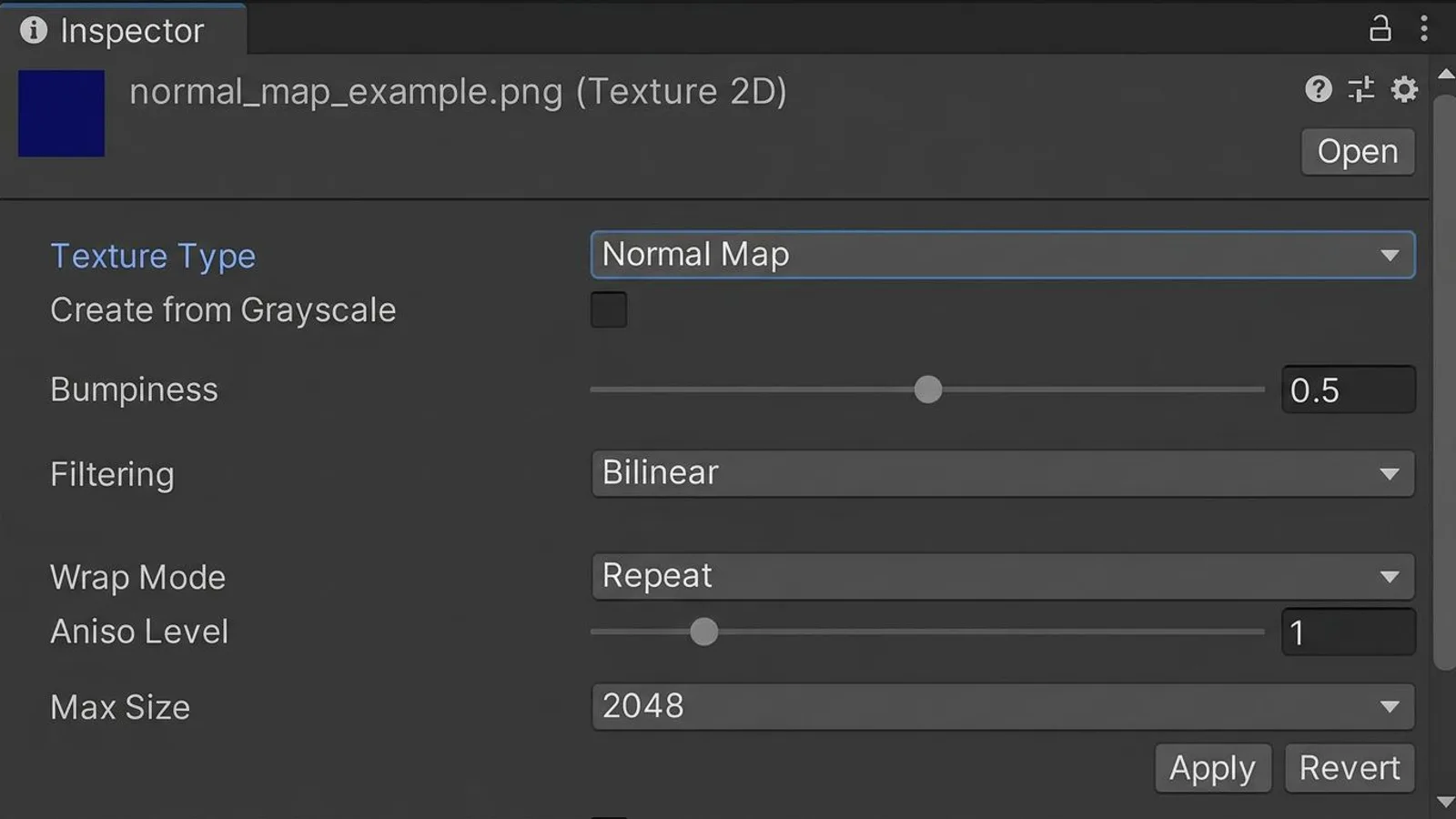
Task: Open the texture importer gear settings
Action: pyautogui.click(x=1404, y=89)
